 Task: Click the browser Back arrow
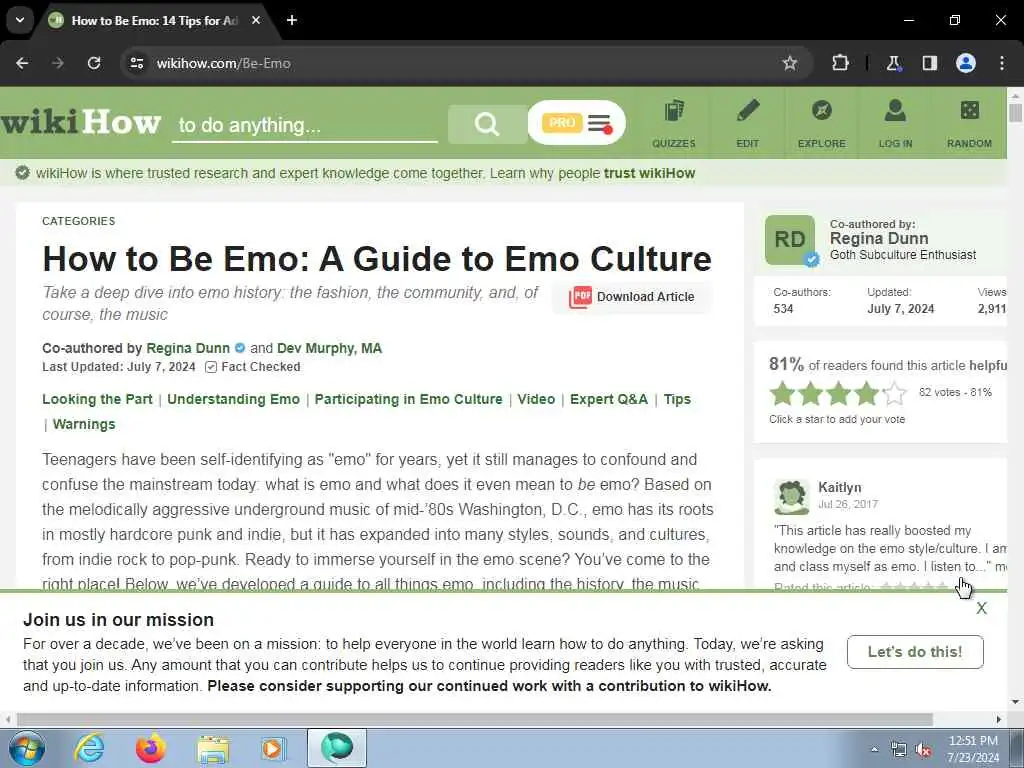point(22,63)
